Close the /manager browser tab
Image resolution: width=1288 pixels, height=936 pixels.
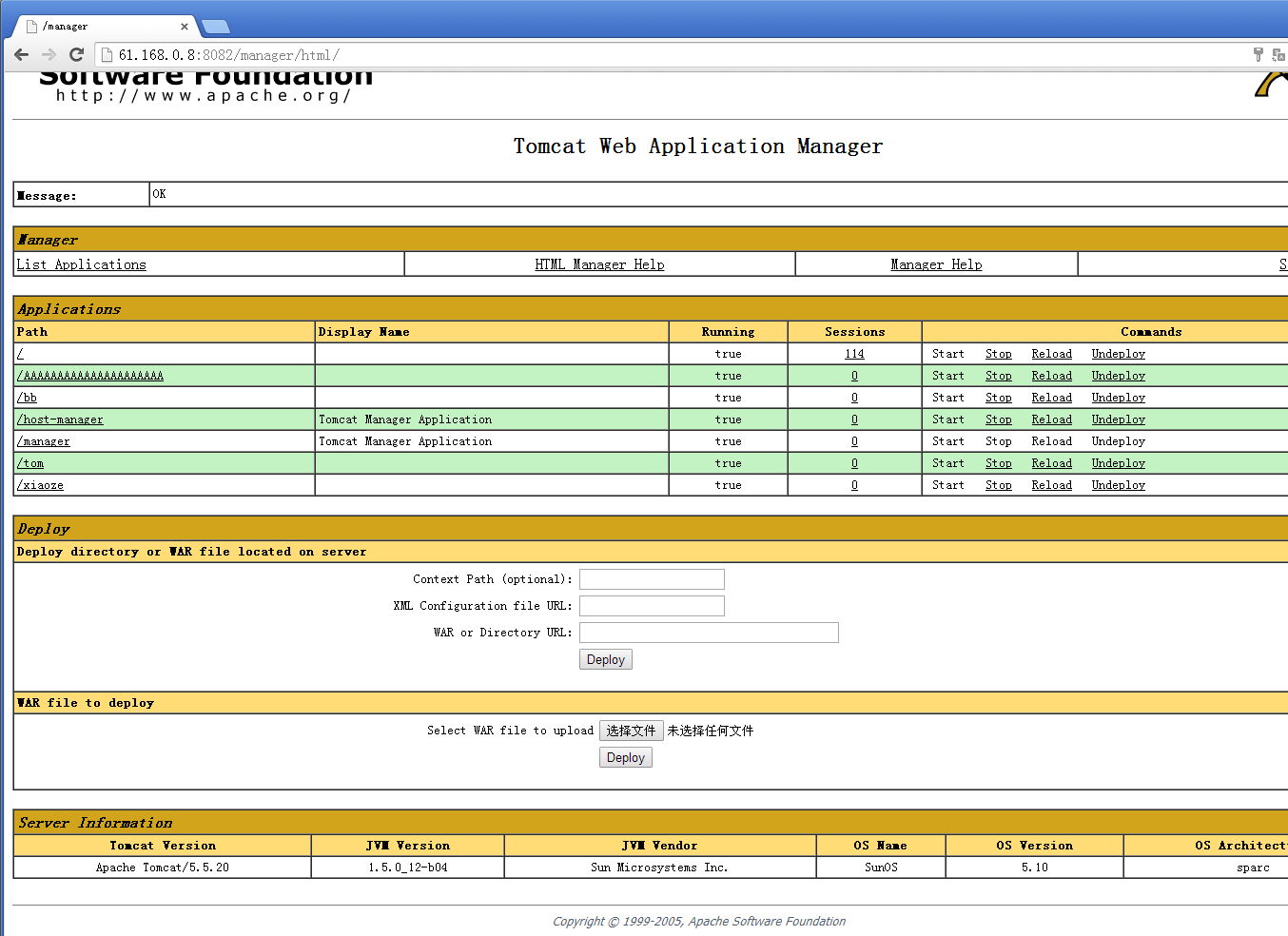pos(185,27)
